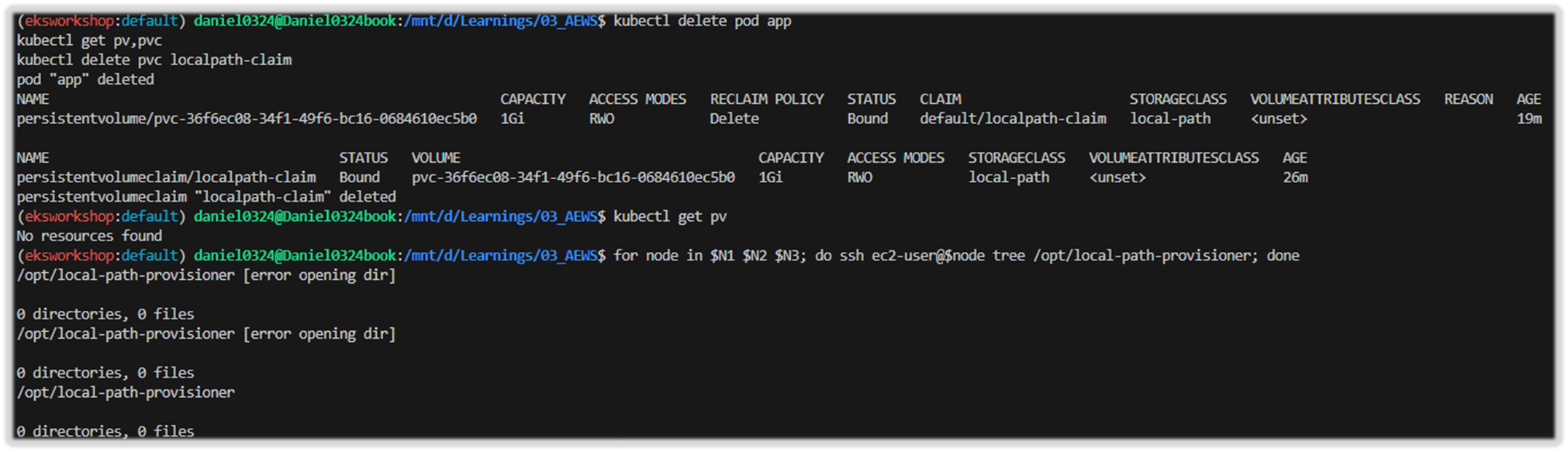Click the VOLUME column header in PVC table
The image size is (1568, 452).
(x=436, y=157)
